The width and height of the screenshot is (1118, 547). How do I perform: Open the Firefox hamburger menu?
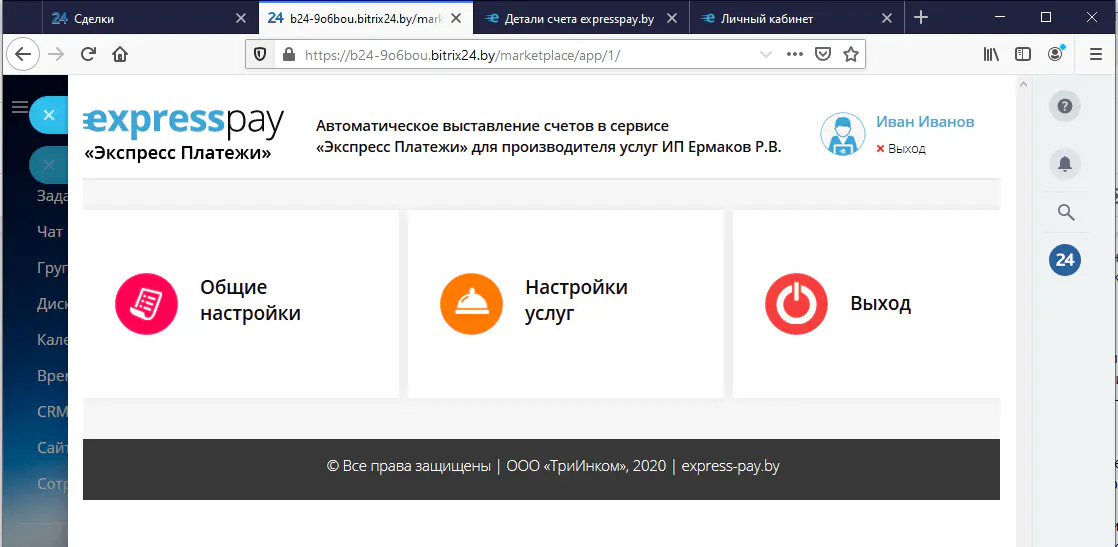click(x=1096, y=54)
